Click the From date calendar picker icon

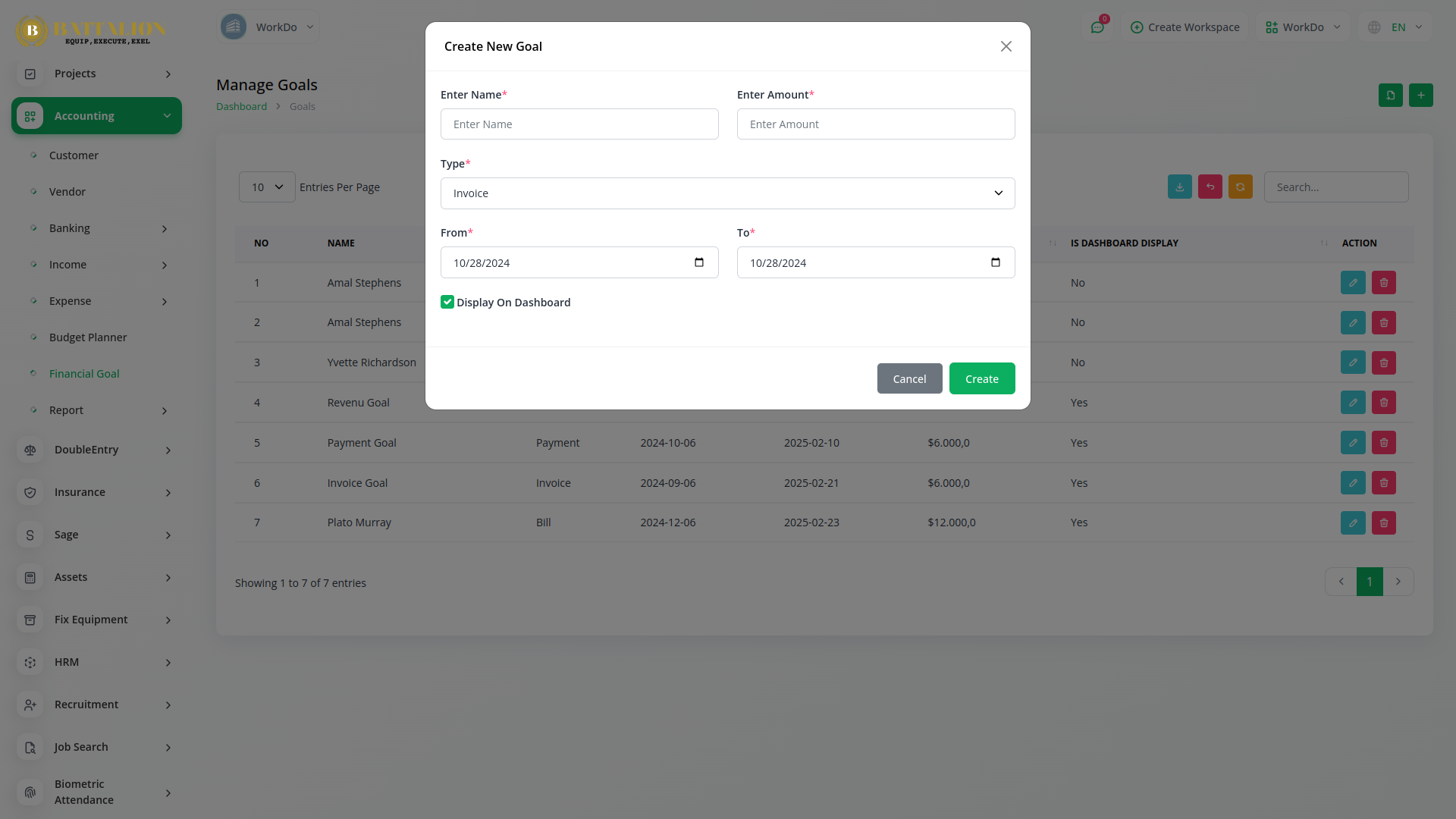click(x=698, y=262)
